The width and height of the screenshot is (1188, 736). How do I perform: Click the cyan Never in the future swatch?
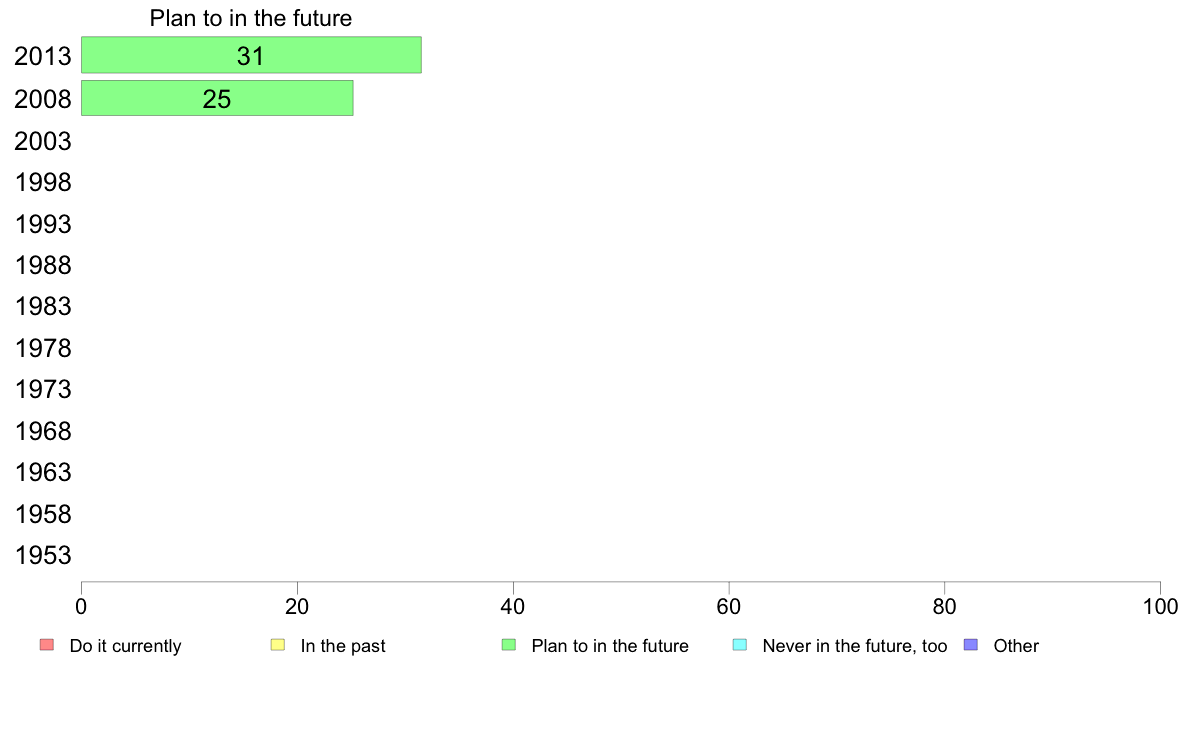coord(740,645)
